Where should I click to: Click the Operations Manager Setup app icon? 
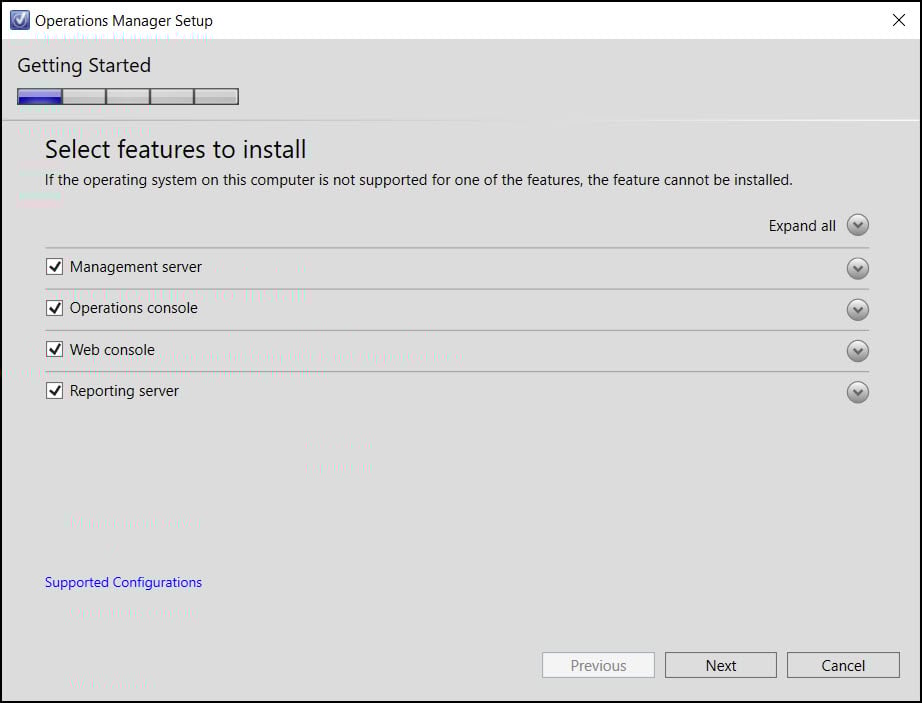pos(19,20)
